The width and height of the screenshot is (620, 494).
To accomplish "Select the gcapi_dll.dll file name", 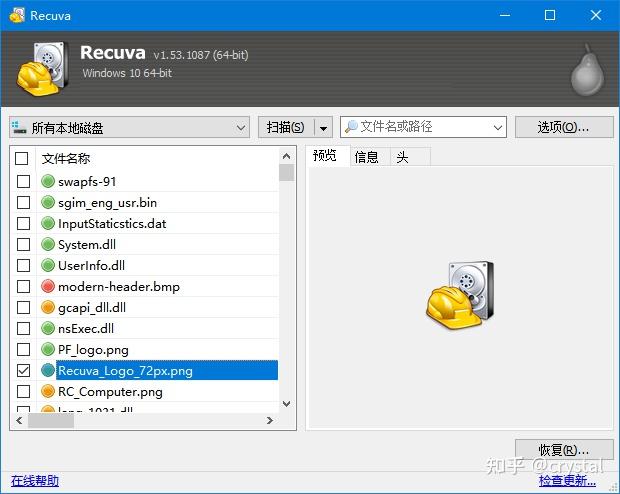I will point(92,308).
